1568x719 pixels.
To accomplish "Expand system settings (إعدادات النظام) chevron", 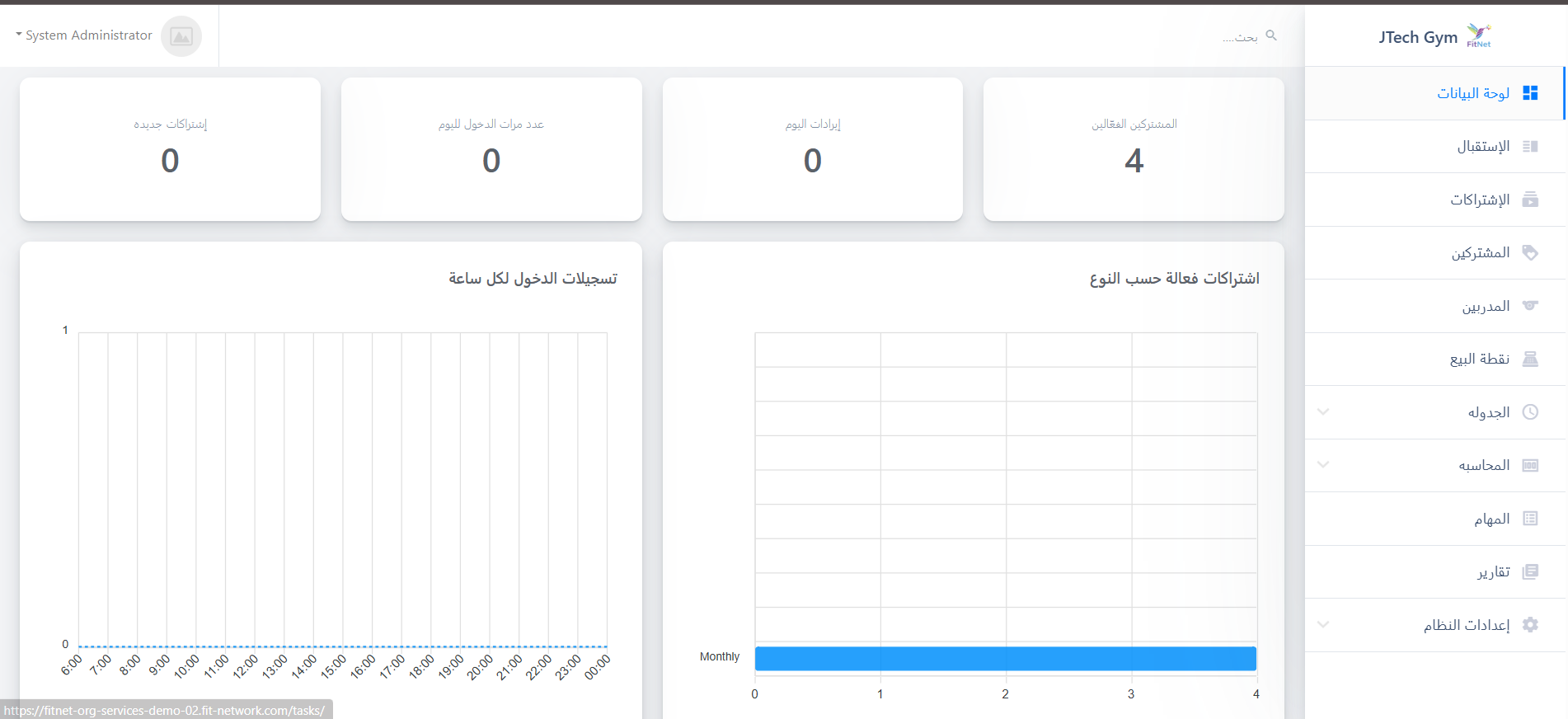I will (x=1323, y=624).
